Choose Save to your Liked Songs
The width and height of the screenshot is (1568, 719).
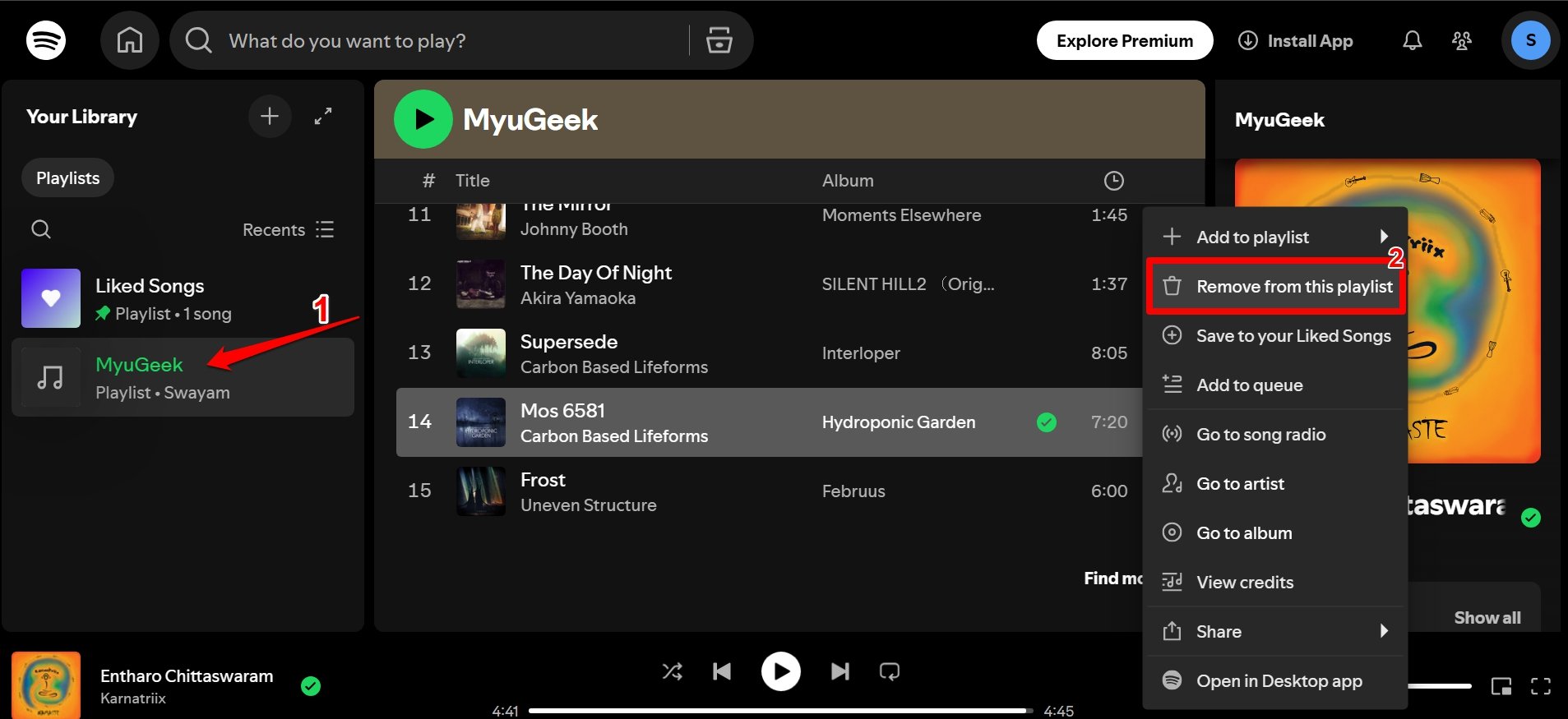pos(1275,335)
